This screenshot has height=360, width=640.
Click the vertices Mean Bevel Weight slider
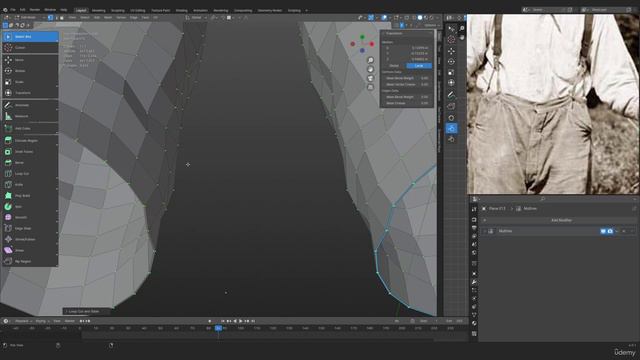click(x=407, y=78)
